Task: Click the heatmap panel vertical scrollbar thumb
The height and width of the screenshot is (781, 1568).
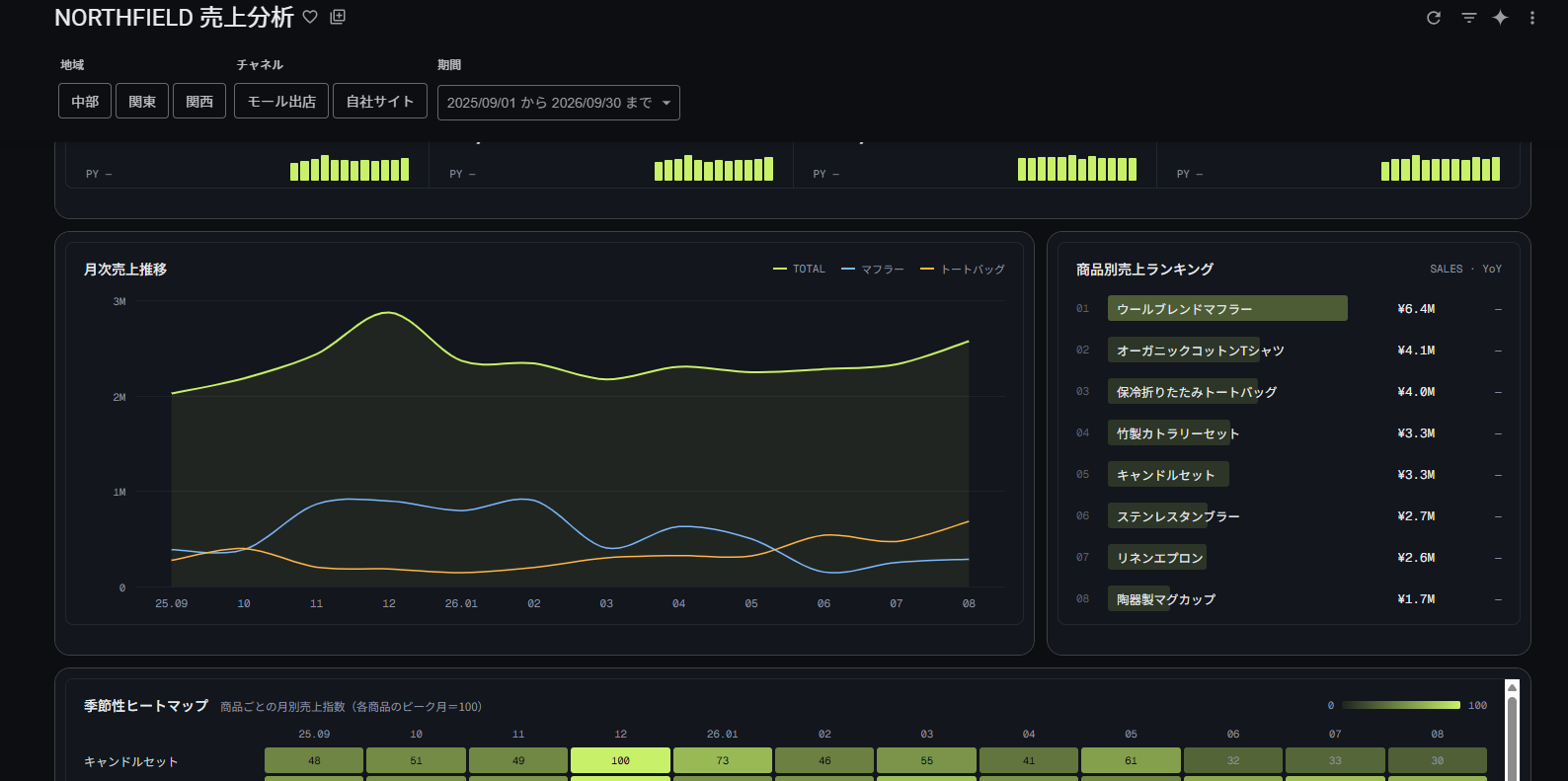Action: pos(1512,739)
